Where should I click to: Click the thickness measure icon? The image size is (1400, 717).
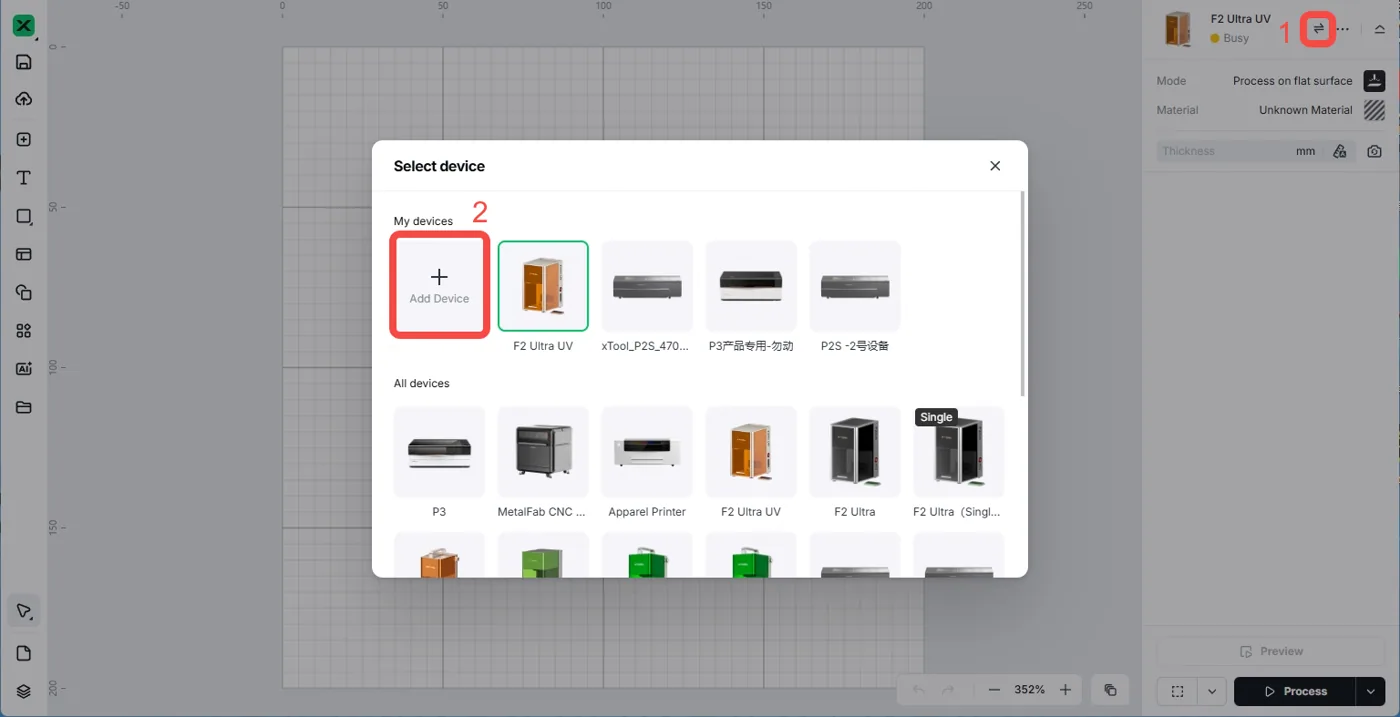[1340, 151]
